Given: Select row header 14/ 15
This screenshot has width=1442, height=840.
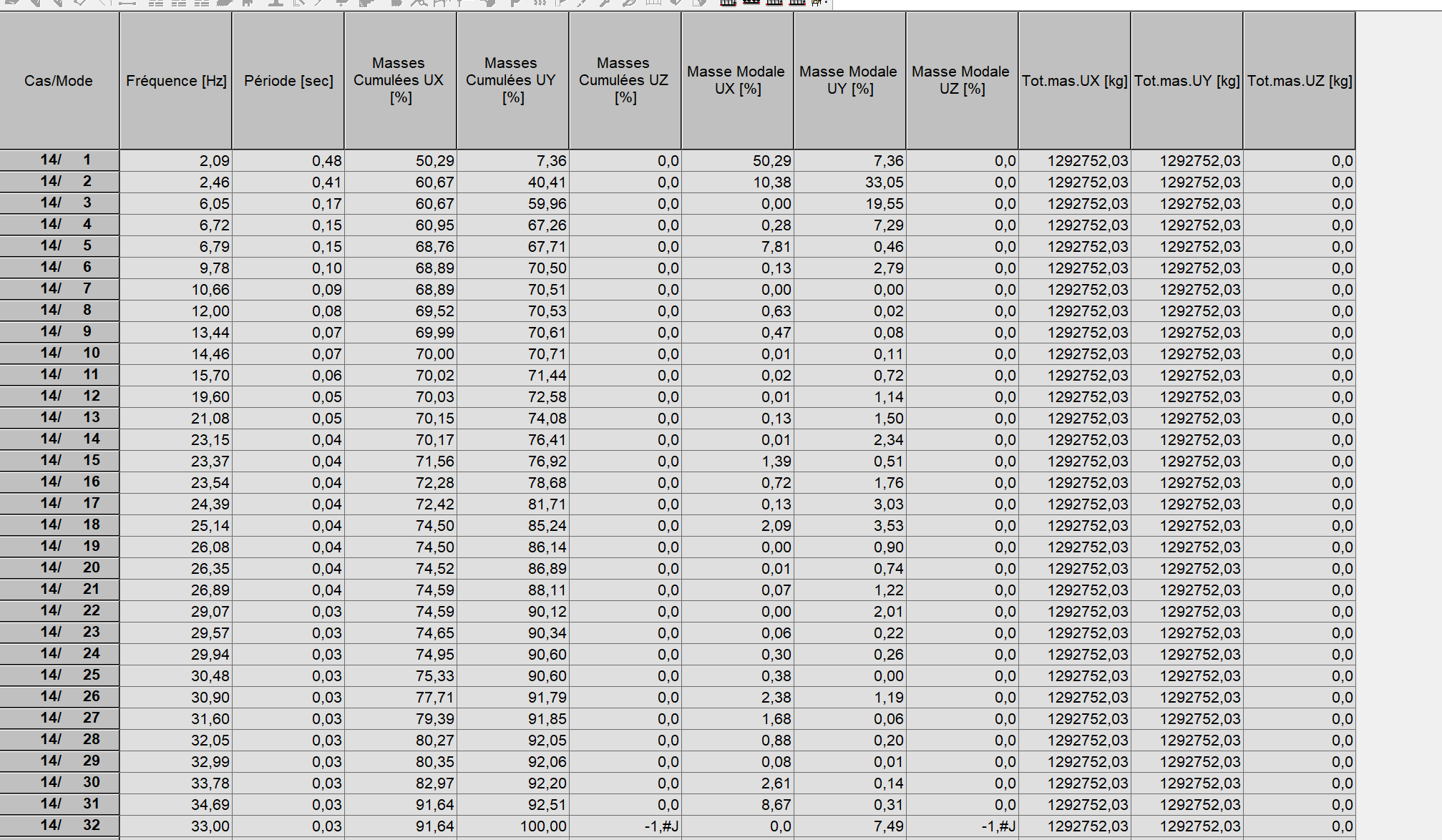Looking at the screenshot, I should [59, 461].
